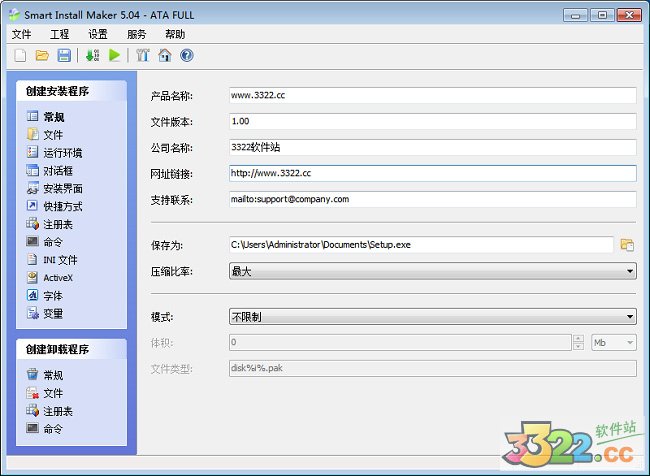Open the 服务 menu
The image size is (650, 476).
pyautogui.click(x=136, y=34)
